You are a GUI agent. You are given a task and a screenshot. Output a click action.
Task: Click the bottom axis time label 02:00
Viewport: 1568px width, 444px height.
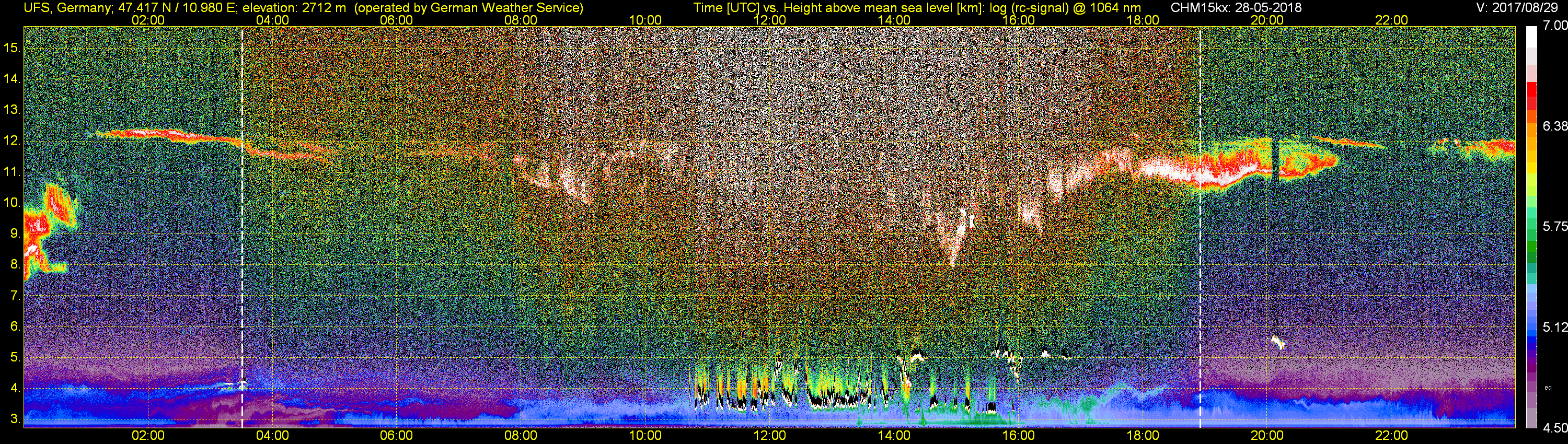[x=148, y=436]
